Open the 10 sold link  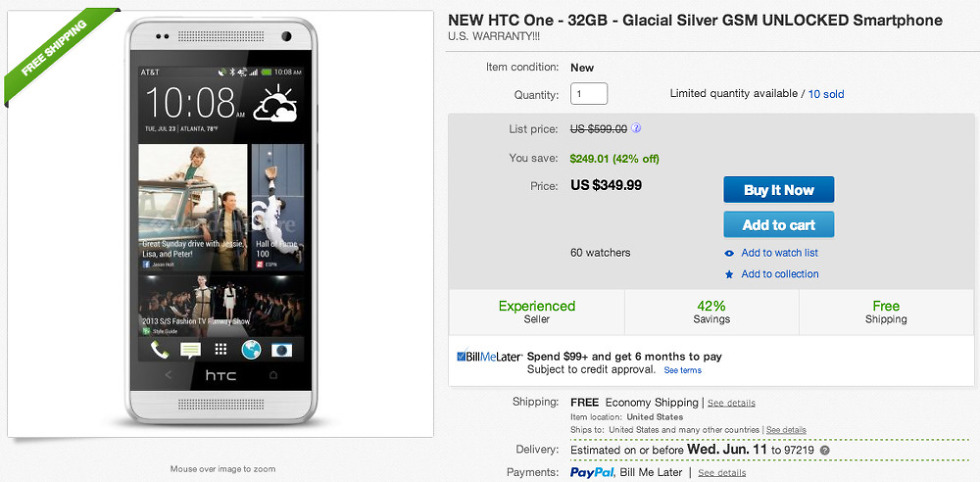tap(826, 94)
